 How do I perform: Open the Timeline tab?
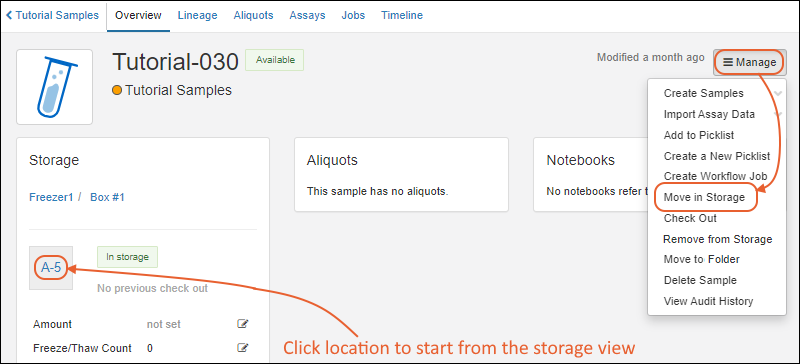click(x=402, y=15)
